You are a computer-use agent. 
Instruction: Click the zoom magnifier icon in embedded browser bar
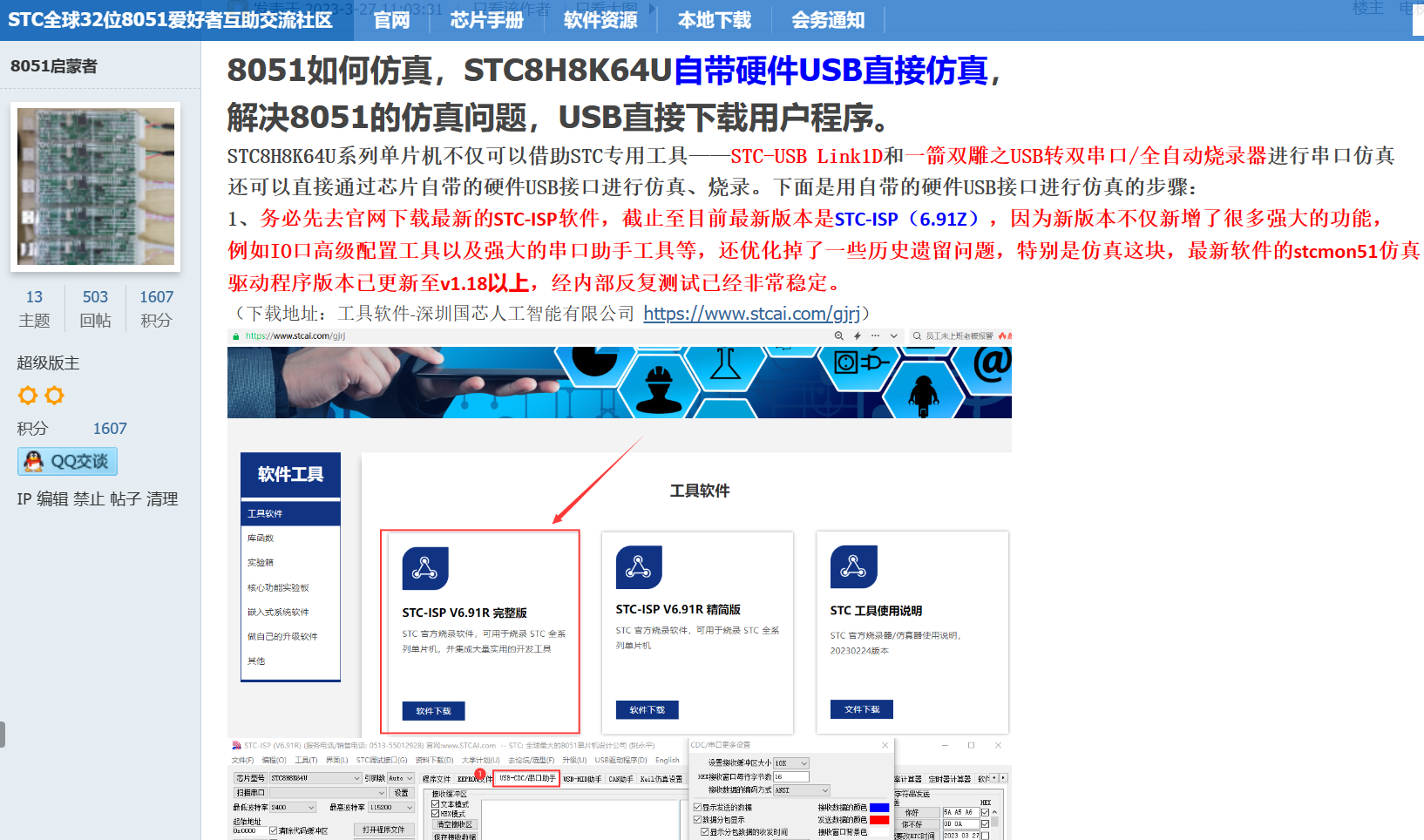tap(838, 335)
